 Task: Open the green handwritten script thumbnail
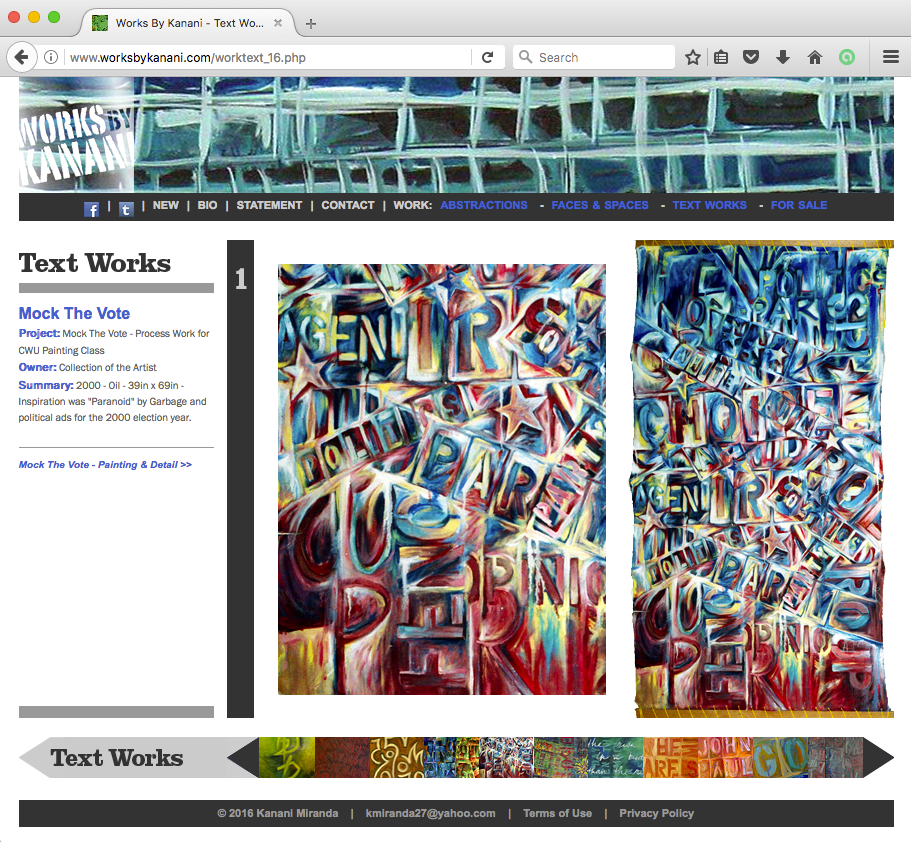pyautogui.click(x=616, y=757)
